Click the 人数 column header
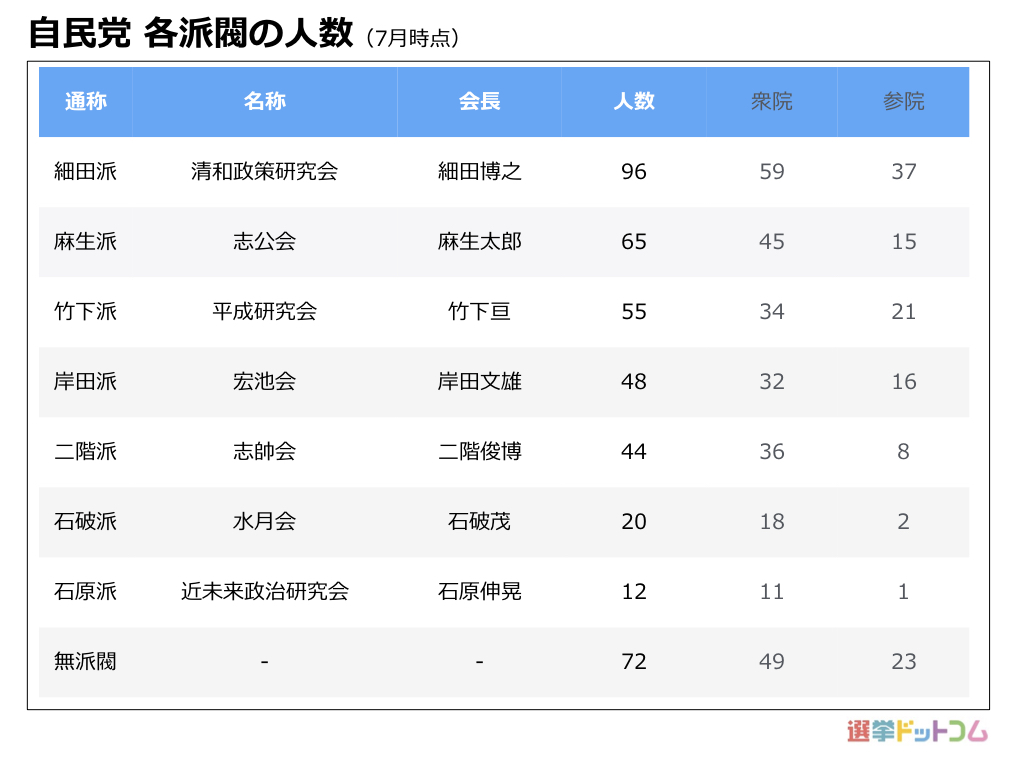This screenshot has height=768, width=1024. pyautogui.click(x=634, y=101)
